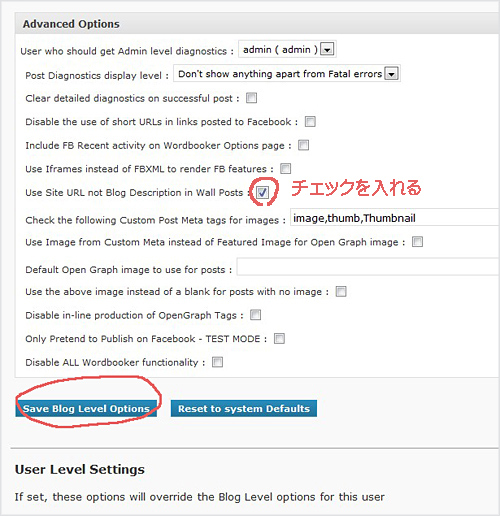Check Only Pretend to Publish TEST MODE
This screenshot has height=516, width=500.
(x=279, y=339)
